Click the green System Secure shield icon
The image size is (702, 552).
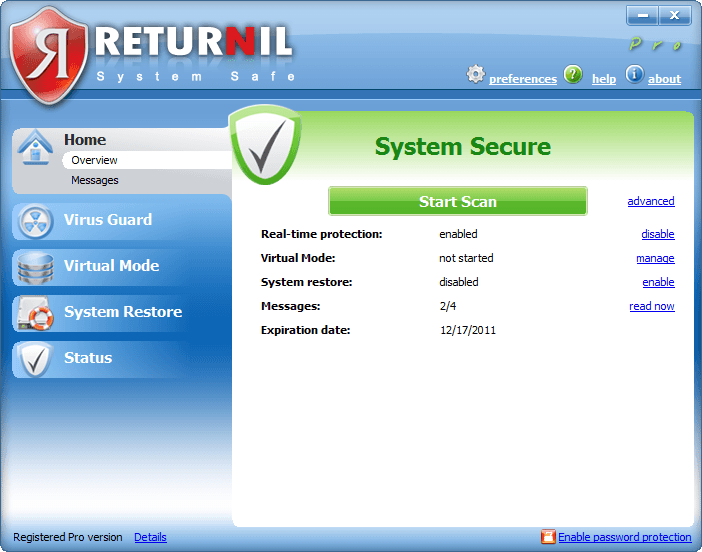(265, 145)
